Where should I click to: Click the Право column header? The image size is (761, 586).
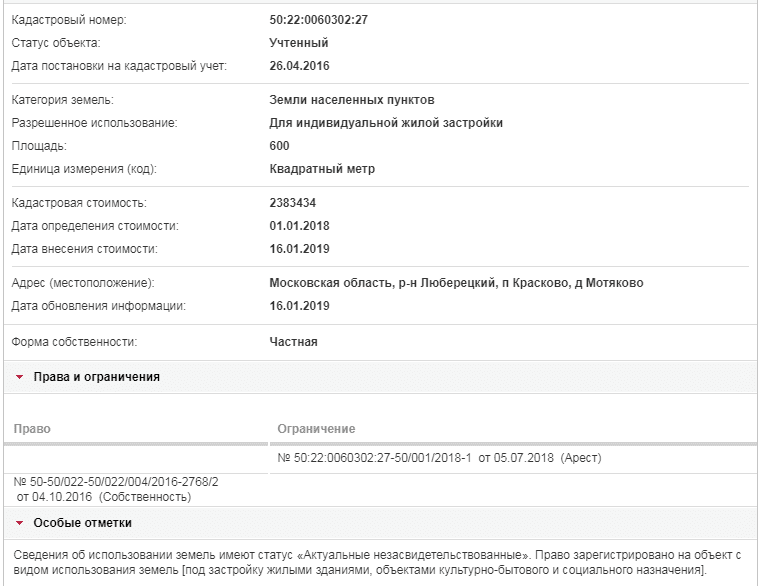[32, 429]
